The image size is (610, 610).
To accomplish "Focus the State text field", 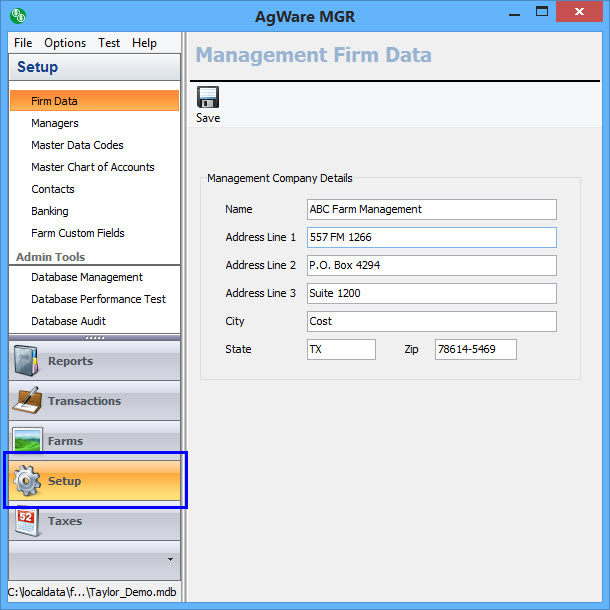I will point(341,349).
